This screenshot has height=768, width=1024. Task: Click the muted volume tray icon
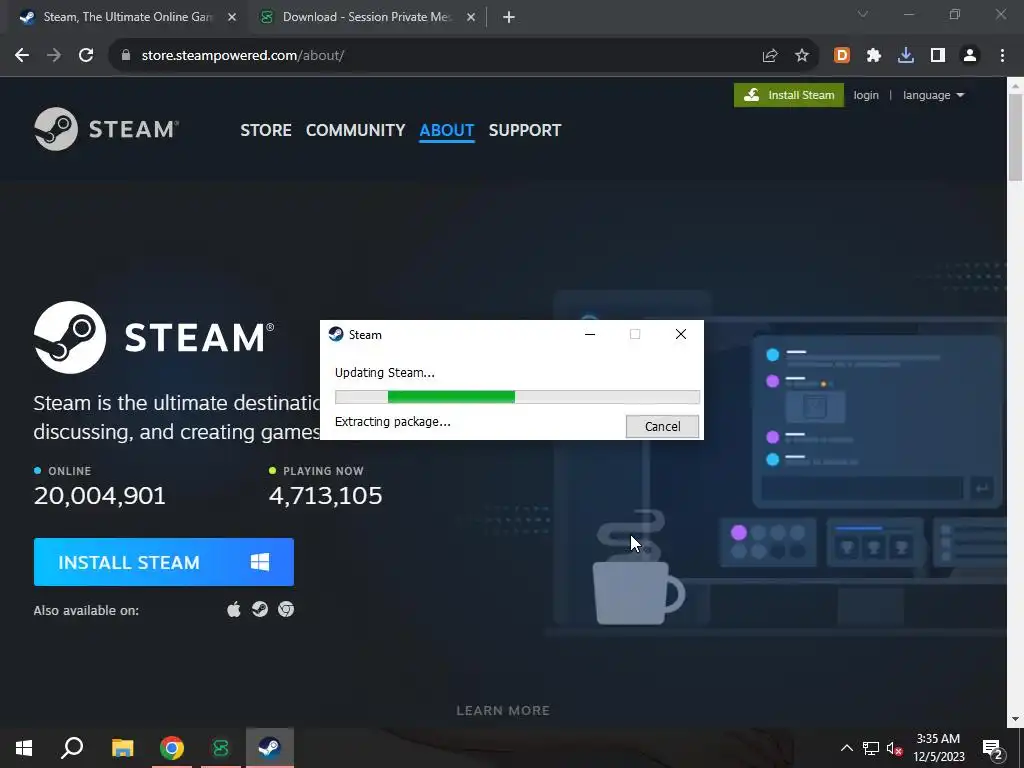point(894,748)
